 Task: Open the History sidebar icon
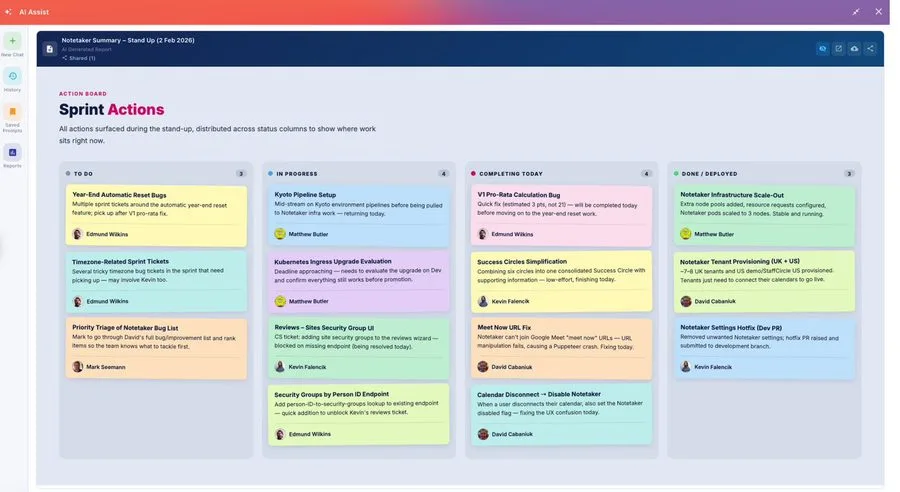(x=12, y=76)
